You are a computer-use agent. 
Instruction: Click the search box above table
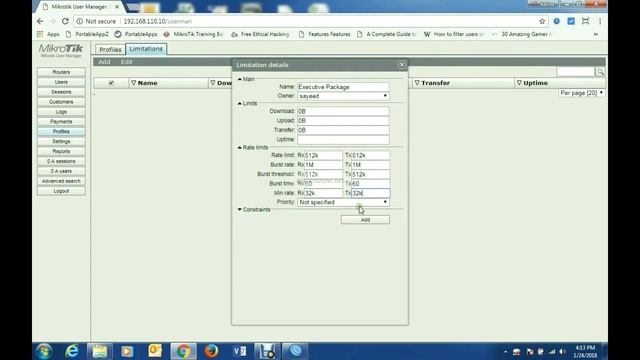tap(576, 72)
